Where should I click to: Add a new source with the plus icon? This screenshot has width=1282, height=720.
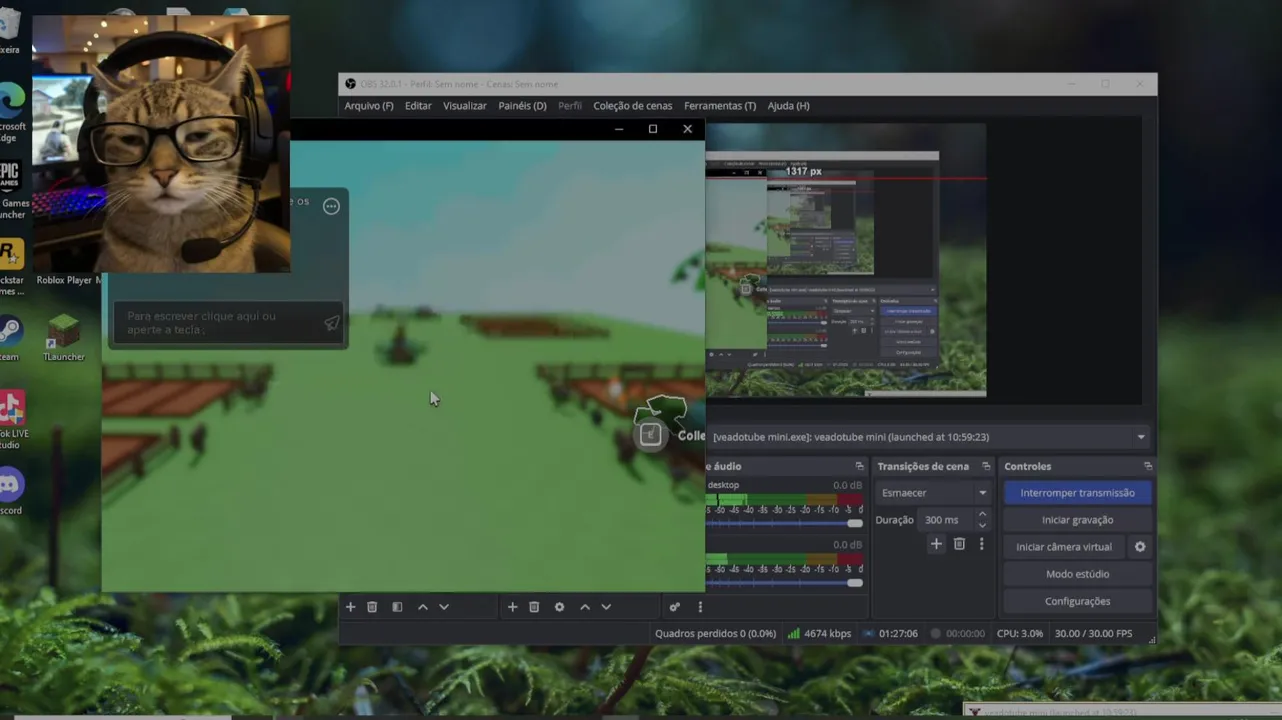[512, 607]
